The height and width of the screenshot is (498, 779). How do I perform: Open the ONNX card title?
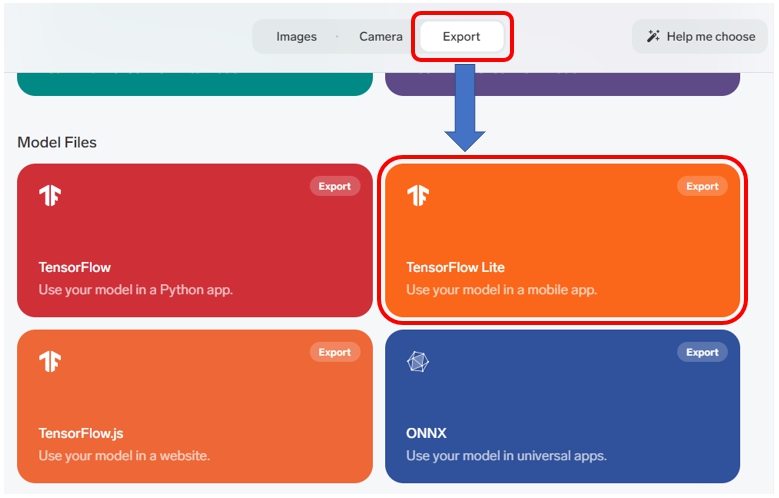(426, 433)
